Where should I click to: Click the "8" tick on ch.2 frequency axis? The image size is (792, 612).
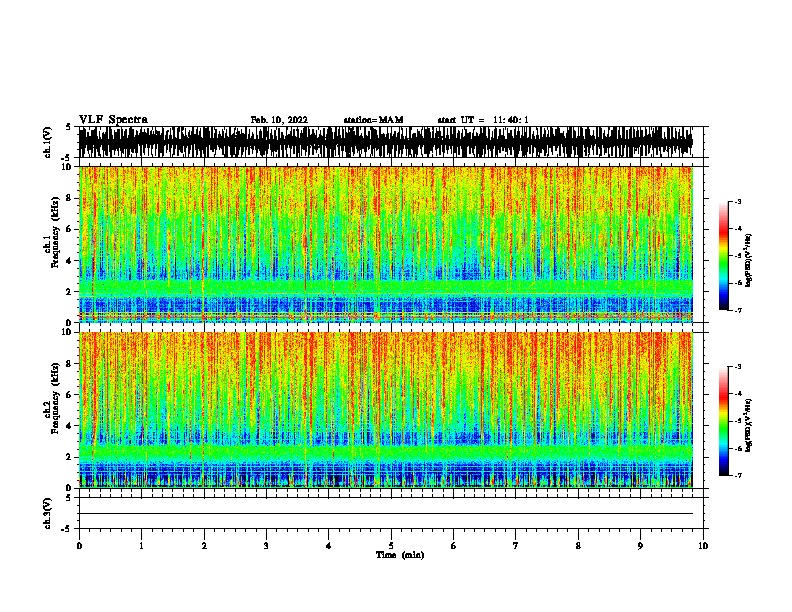[70, 364]
